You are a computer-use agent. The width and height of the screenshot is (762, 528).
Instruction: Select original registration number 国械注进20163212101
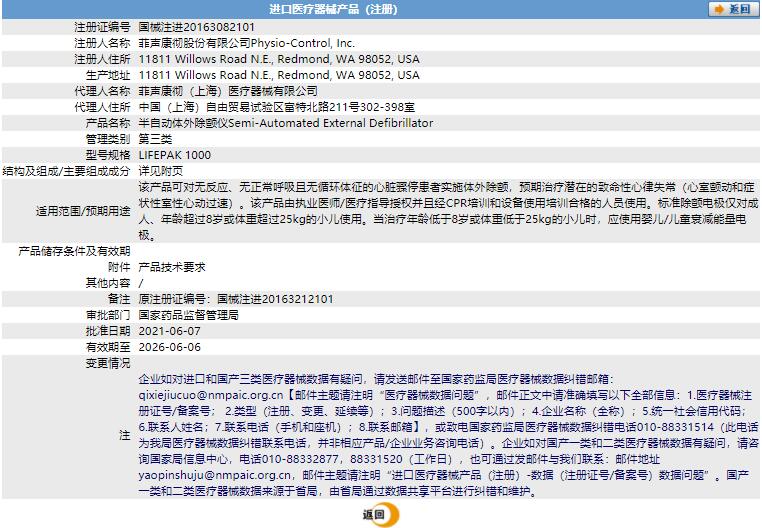(x=275, y=299)
